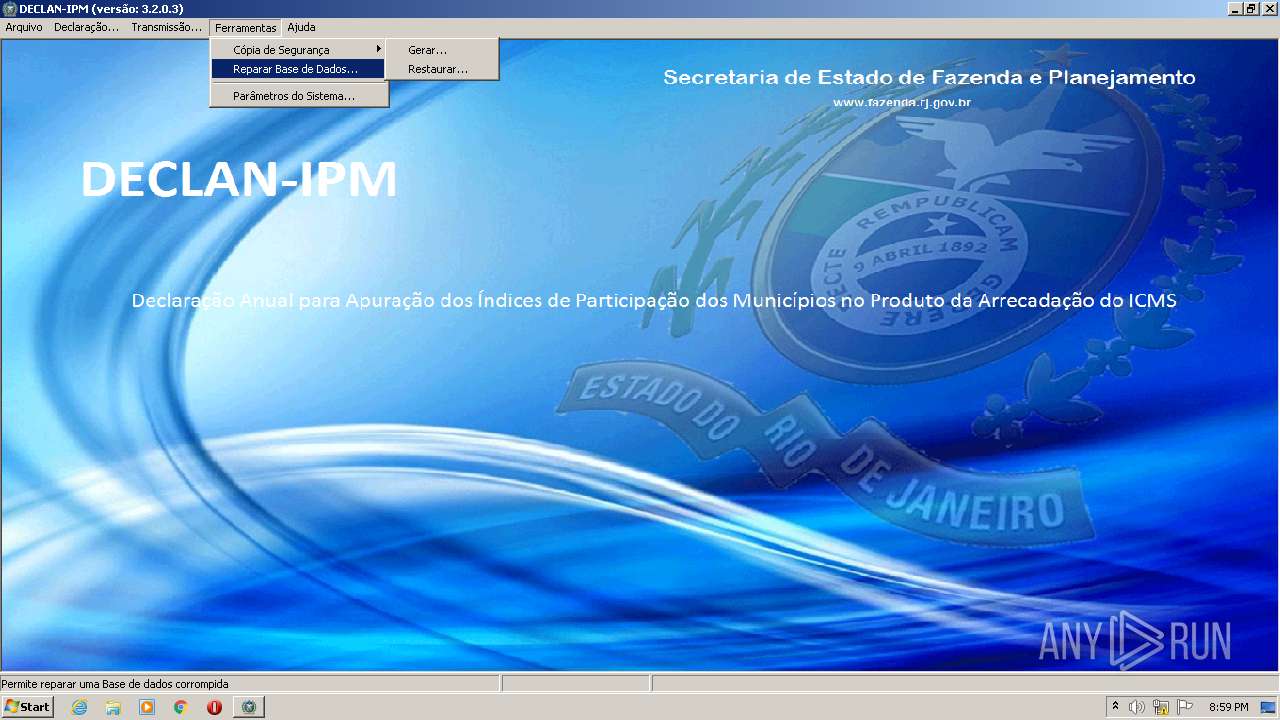This screenshot has height=720, width=1280.
Task: Launch Internet Explorer from taskbar
Action: click(x=79, y=707)
